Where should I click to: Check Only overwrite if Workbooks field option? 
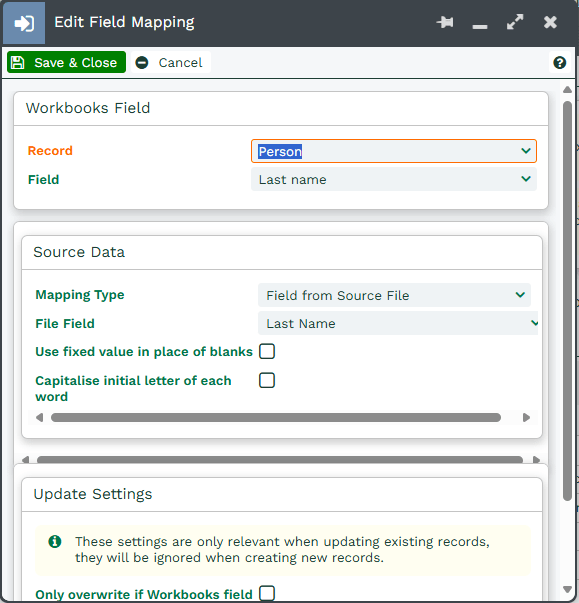pyautogui.click(x=267, y=593)
